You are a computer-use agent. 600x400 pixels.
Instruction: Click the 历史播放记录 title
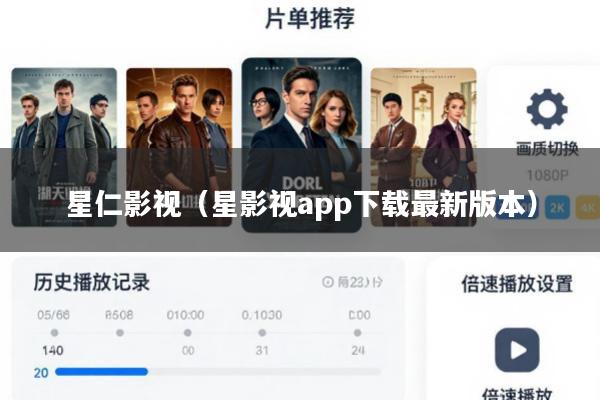pyautogui.click(x=91, y=282)
